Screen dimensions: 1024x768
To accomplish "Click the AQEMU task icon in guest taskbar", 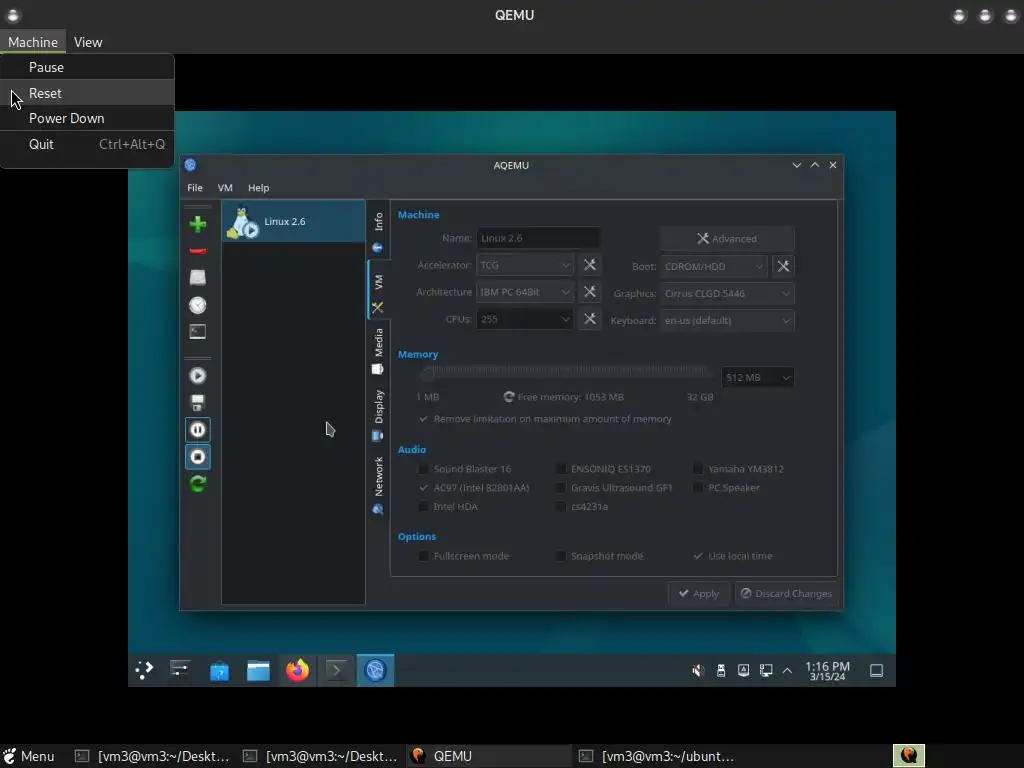I will (x=376, y=670).
